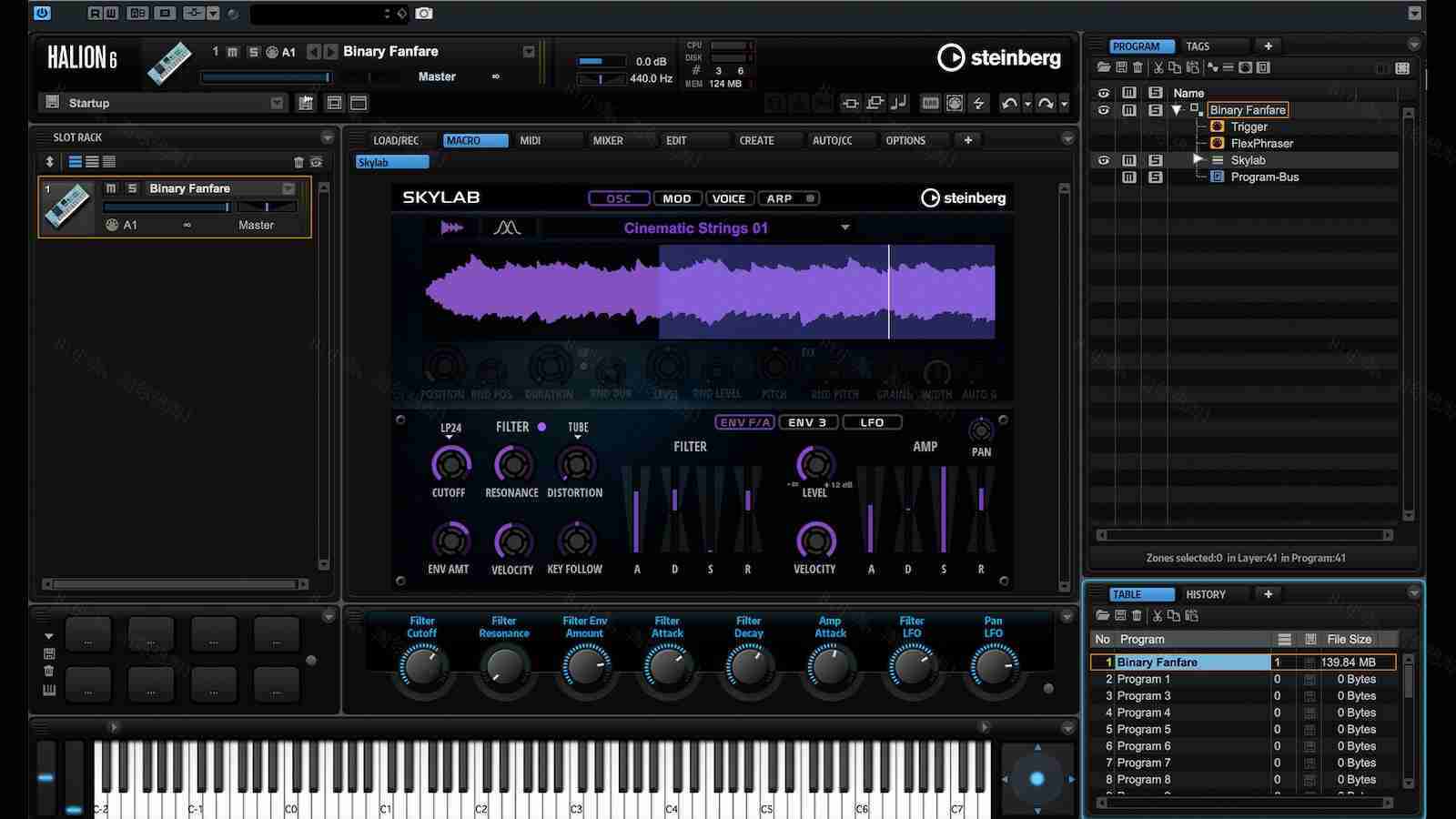Click the undo arrow in the toolbar
Image resolution: width=1456 pixels, height=819 pixels.
click(1010, 103)
